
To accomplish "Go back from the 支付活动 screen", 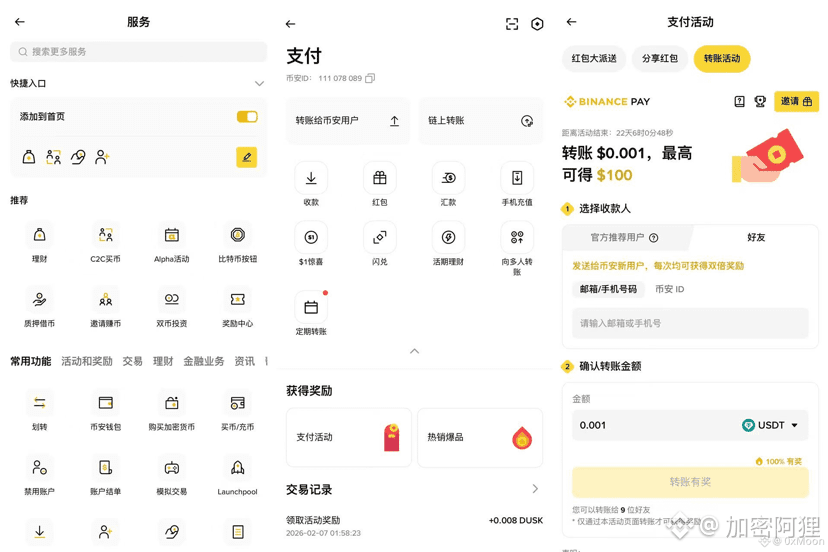I will click(571, 22).
